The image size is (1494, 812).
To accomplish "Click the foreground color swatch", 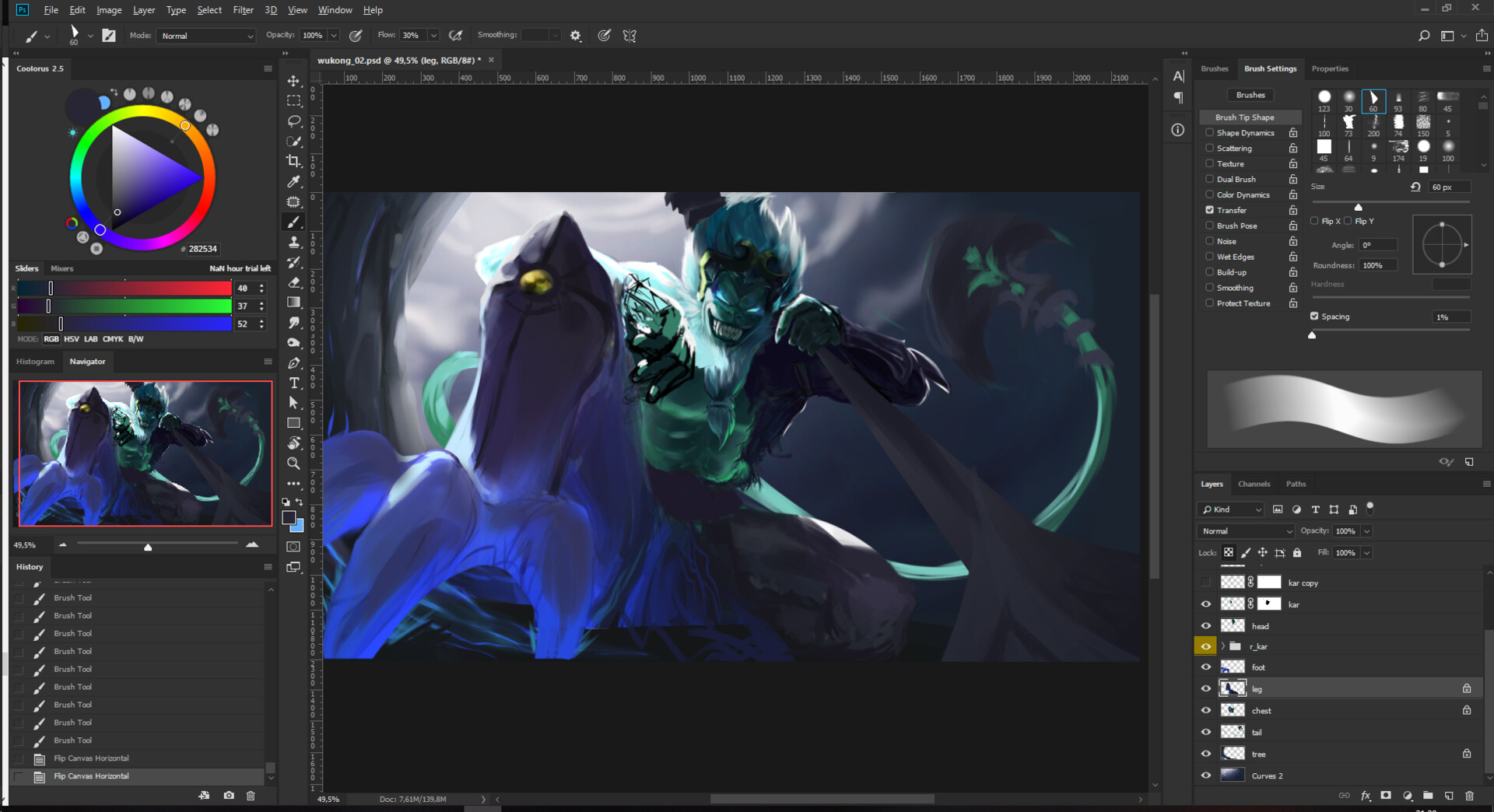I will click(x=289, y=519).
